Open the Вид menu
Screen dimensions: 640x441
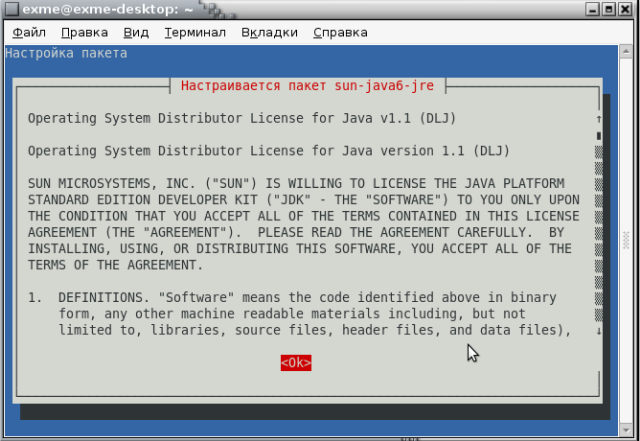(x=136, y=32)
